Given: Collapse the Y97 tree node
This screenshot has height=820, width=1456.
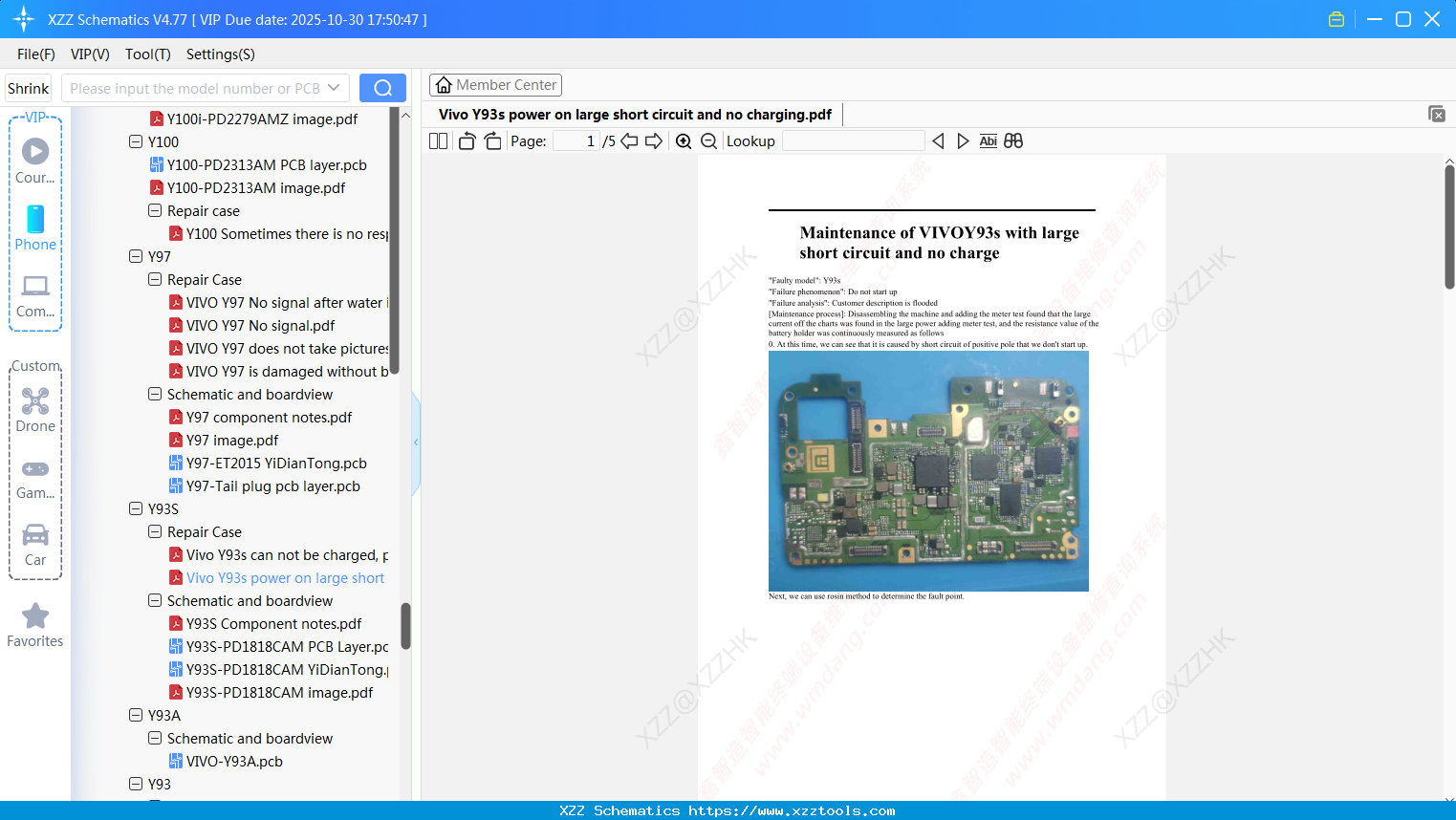Looking at the screenshot, I should (x=136, y=256).
